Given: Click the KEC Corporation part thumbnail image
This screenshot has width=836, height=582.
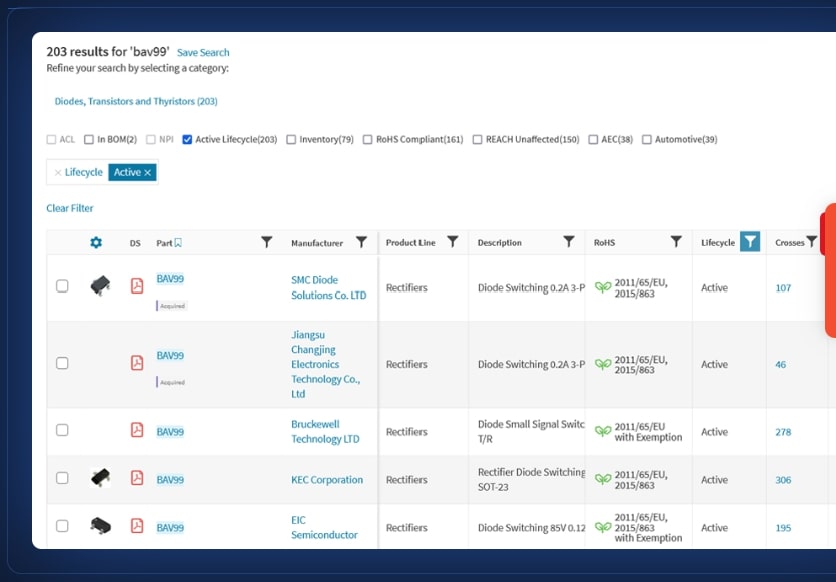Looking at the screenshot, I should [x=100, y=478].
